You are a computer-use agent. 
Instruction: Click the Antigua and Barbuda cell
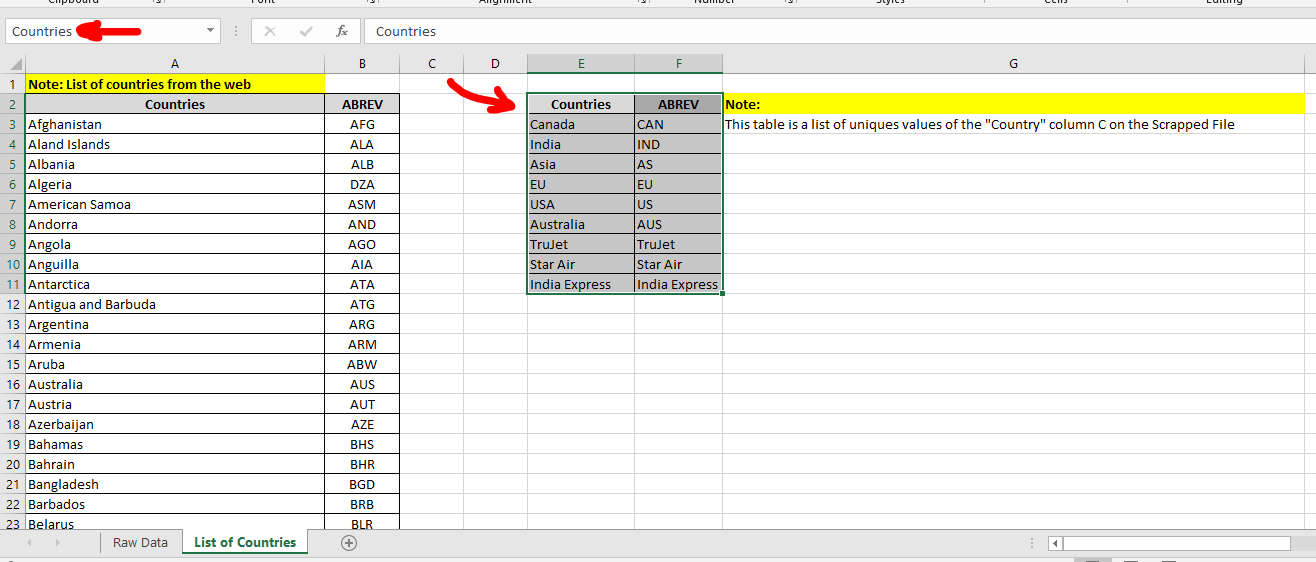coord(175,304)
